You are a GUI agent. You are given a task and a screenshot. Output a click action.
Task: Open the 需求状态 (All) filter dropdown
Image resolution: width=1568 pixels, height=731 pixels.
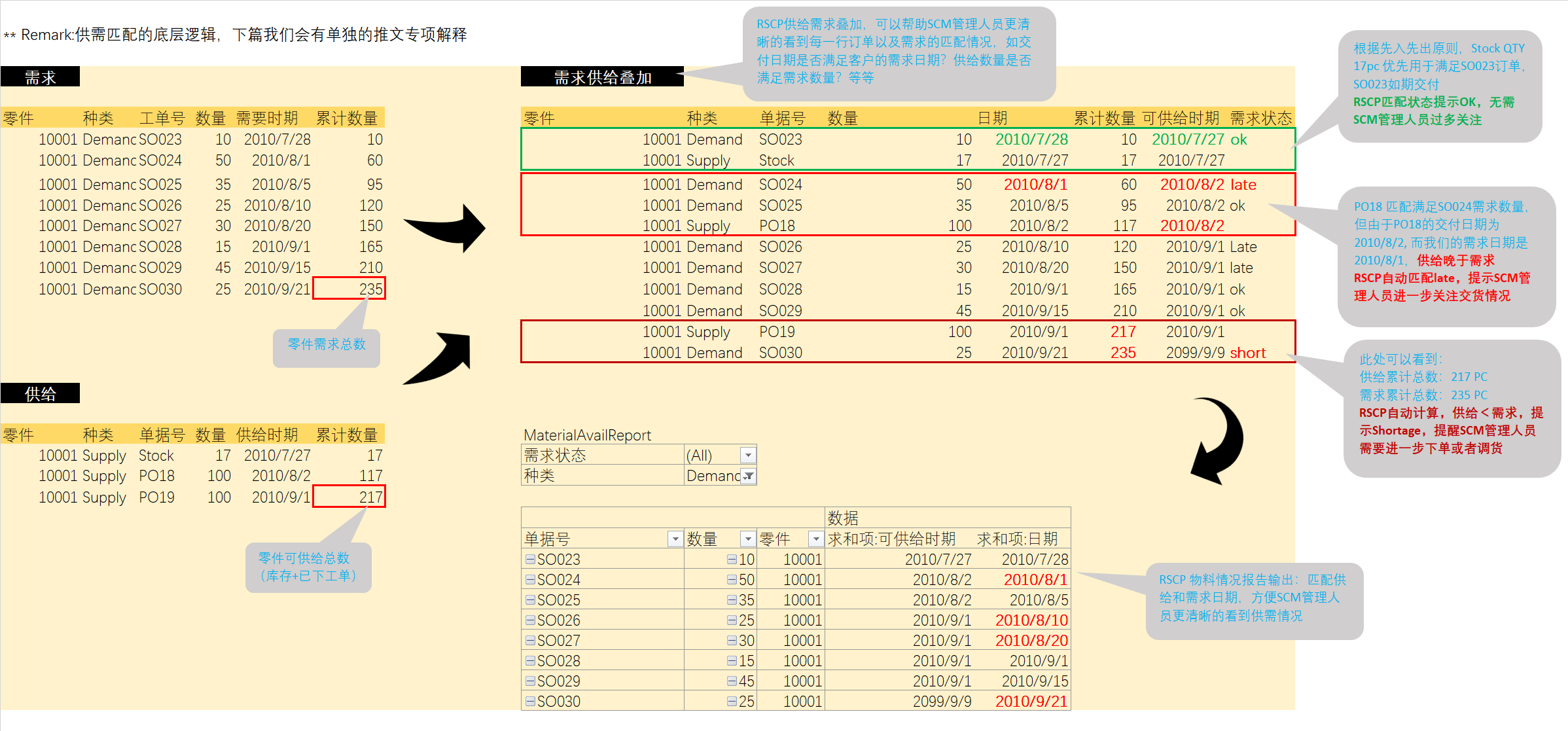(x=748, y=455)
